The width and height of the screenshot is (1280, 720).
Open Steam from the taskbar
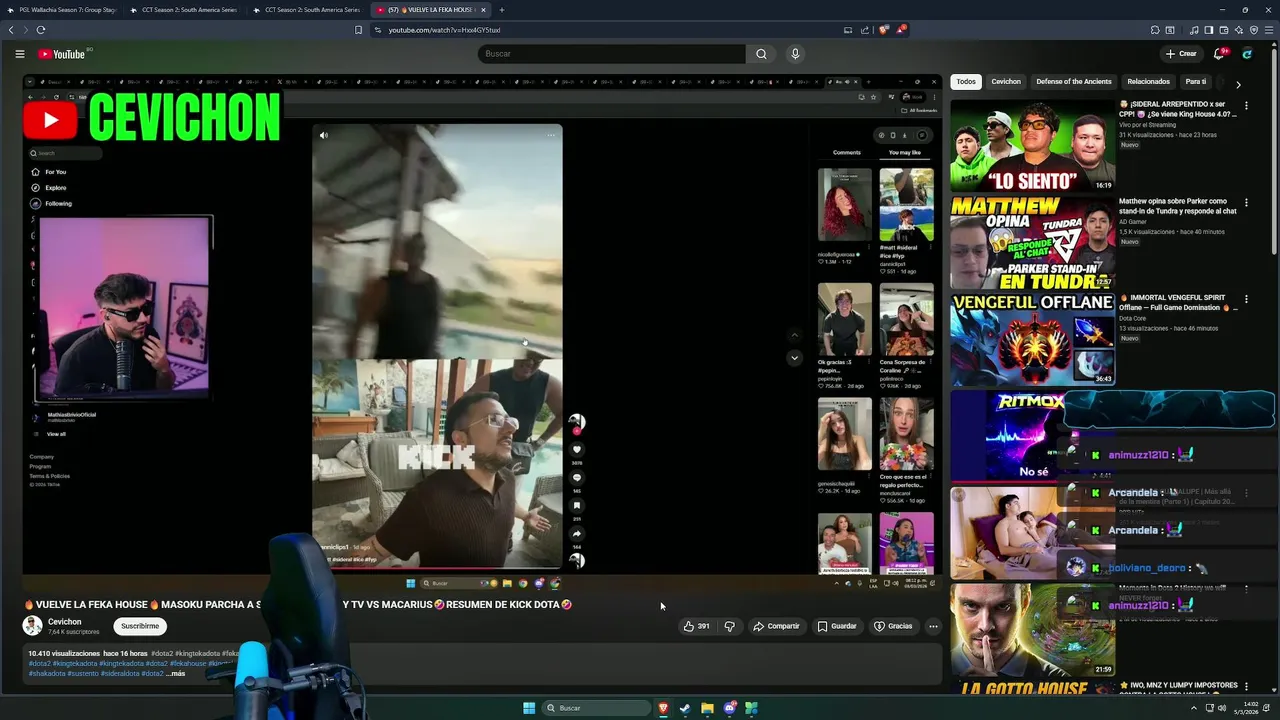click(685, 708)
